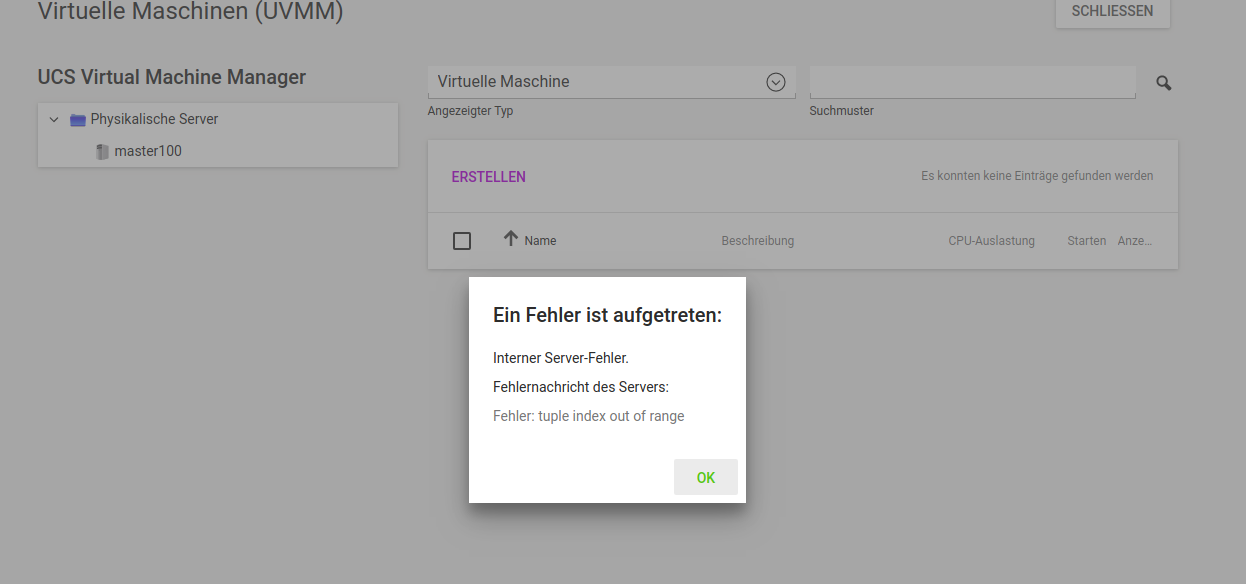1246x584 pixels.
Task: Click the ERSTELLEN button
Action: point(488,177)
